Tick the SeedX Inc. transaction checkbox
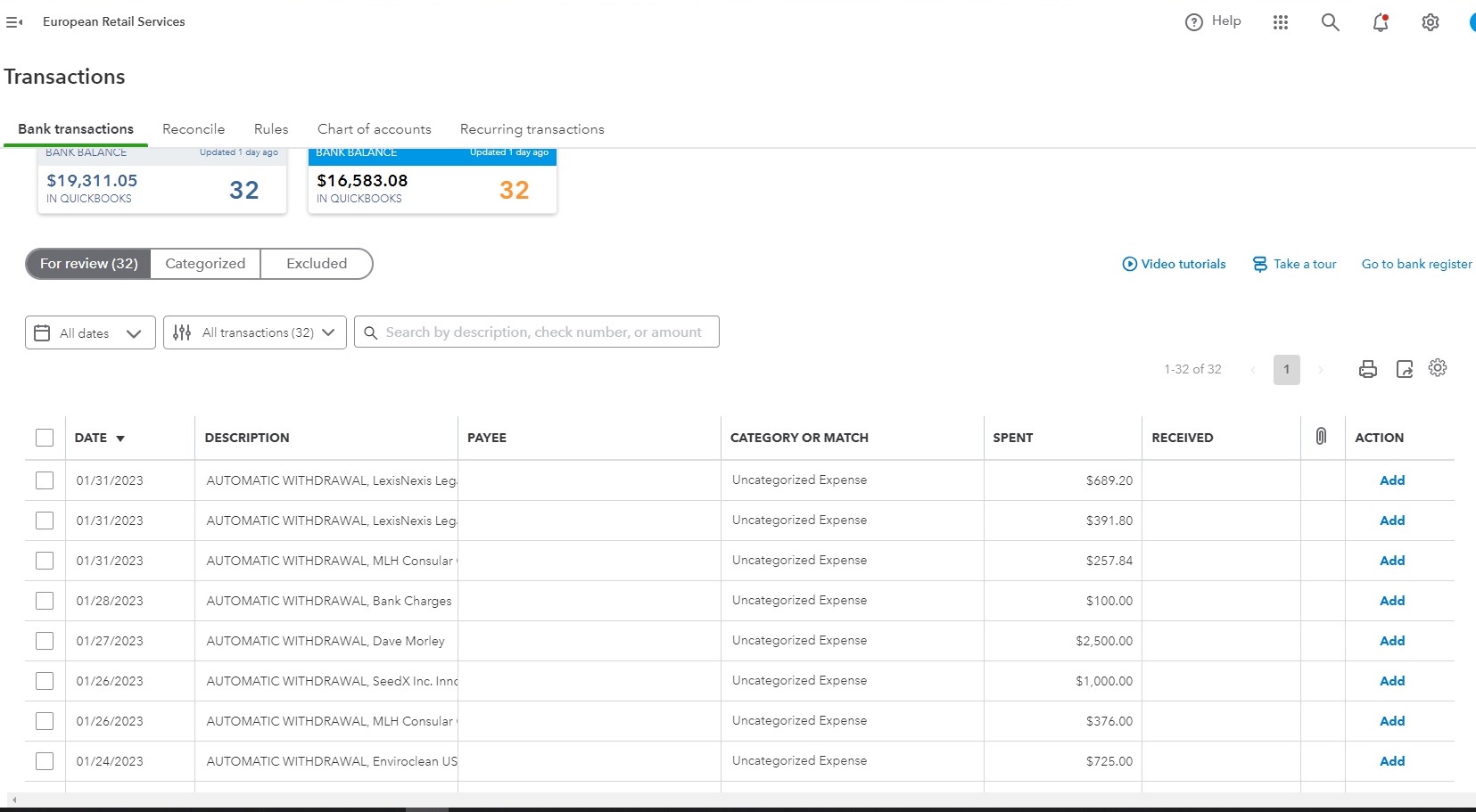 (45, 681)
